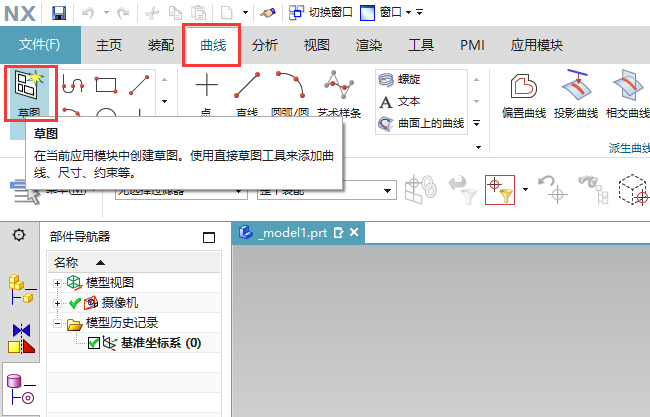Collapse the 模型历史记录 node
This screenshot has width=650, height=417.
pos(57,323)
